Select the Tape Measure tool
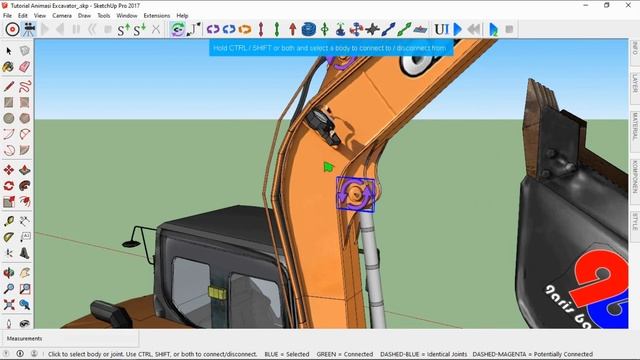Viewport: 640px width, 360px height. 9,221
